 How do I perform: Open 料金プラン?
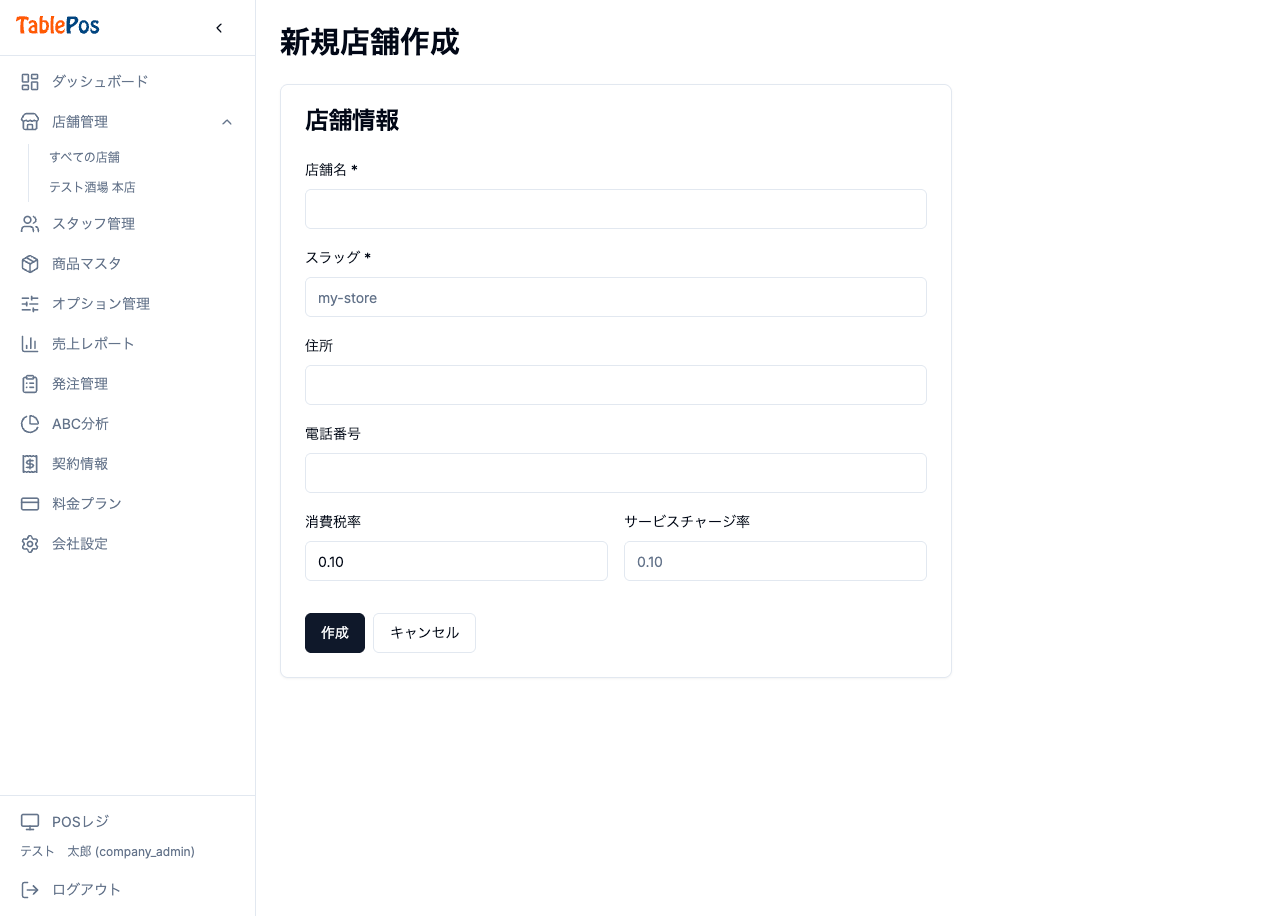point(127,504)
